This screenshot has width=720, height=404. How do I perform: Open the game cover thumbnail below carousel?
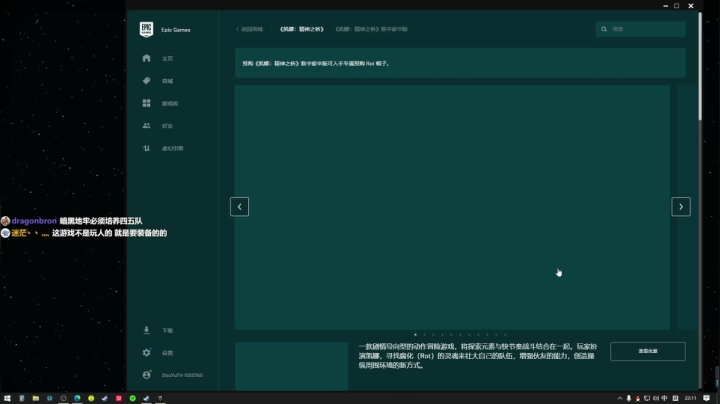pyautogui.click(x=292, y=366)
